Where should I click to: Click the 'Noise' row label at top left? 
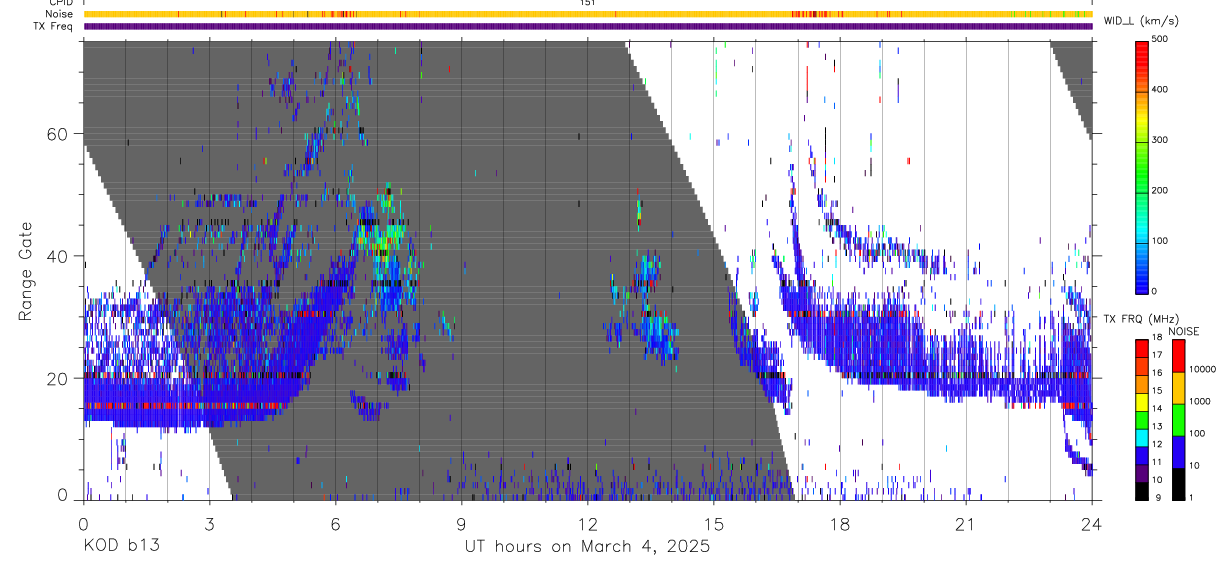click(60, 14)
